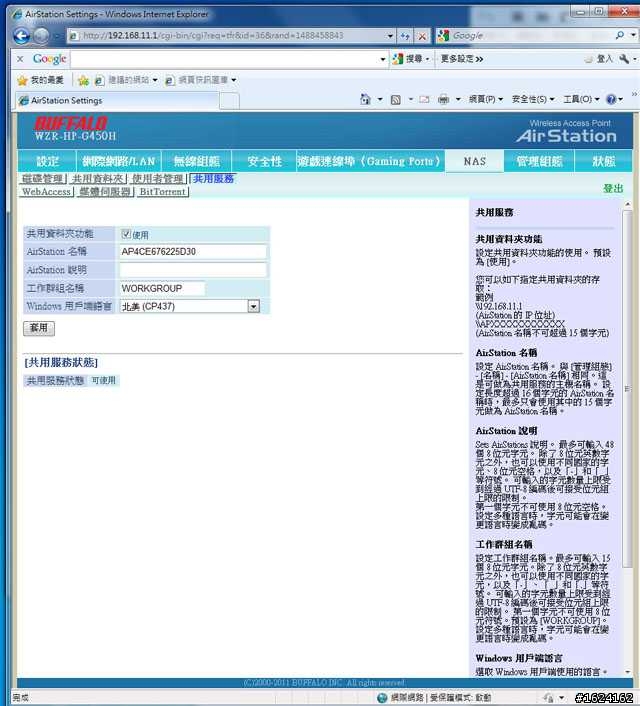Open the Windows client language dropdown
The image size is (640, 706).
254,307
